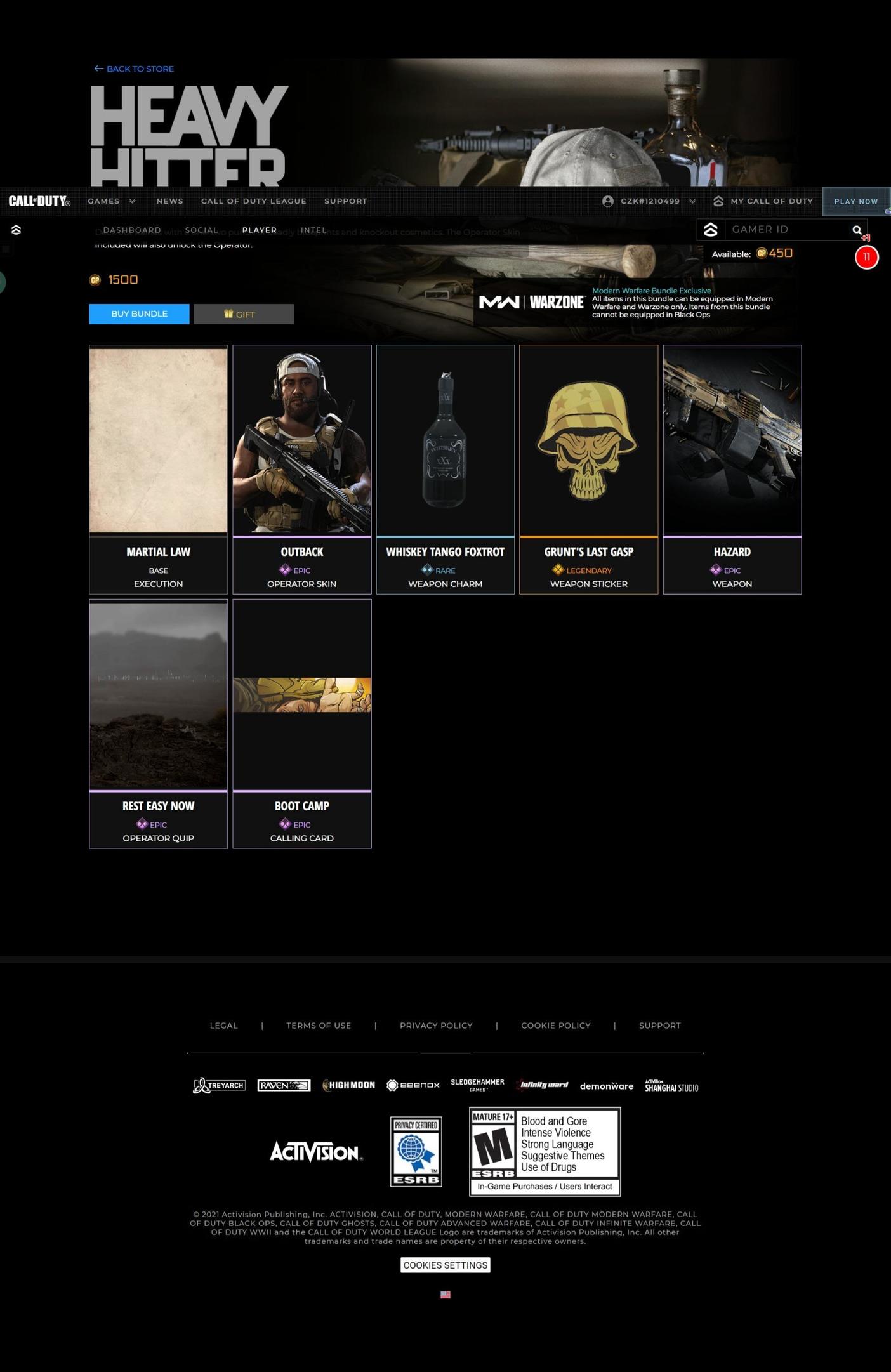Open the Treyarch studio logo link
Screen dimensions: 891x1372
[219, 1085]
